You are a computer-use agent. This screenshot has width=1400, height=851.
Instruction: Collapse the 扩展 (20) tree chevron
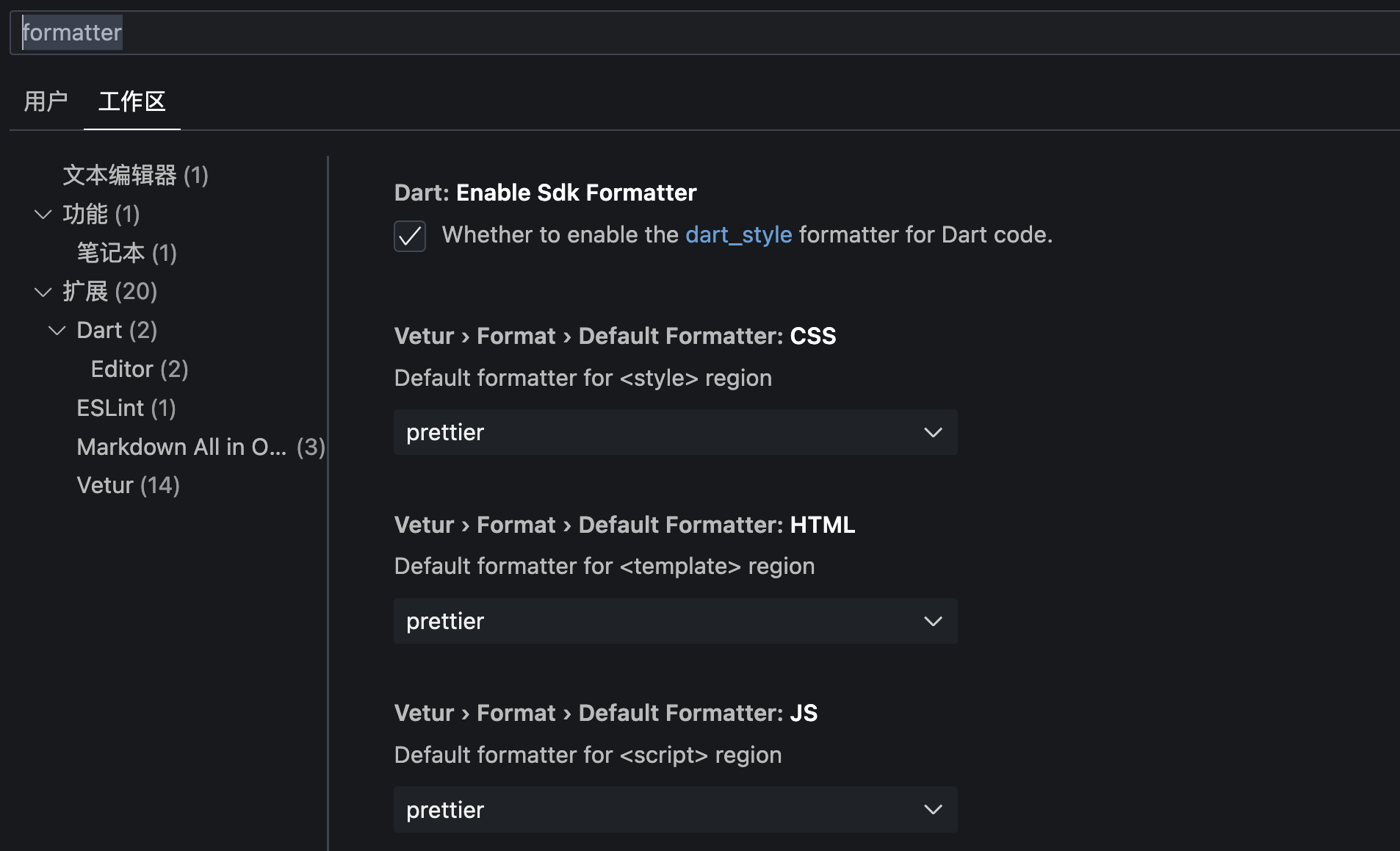pos(43,292)
